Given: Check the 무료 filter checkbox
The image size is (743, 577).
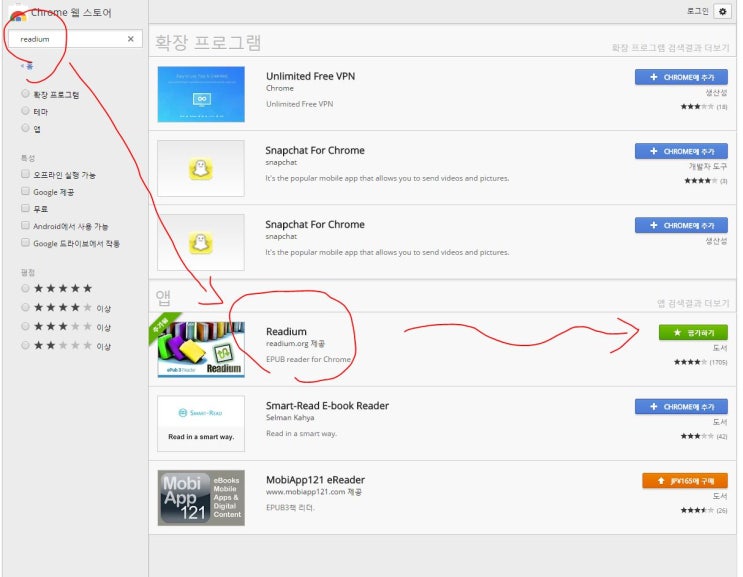Looking at the screenshot, I should (x=25, y=208).
